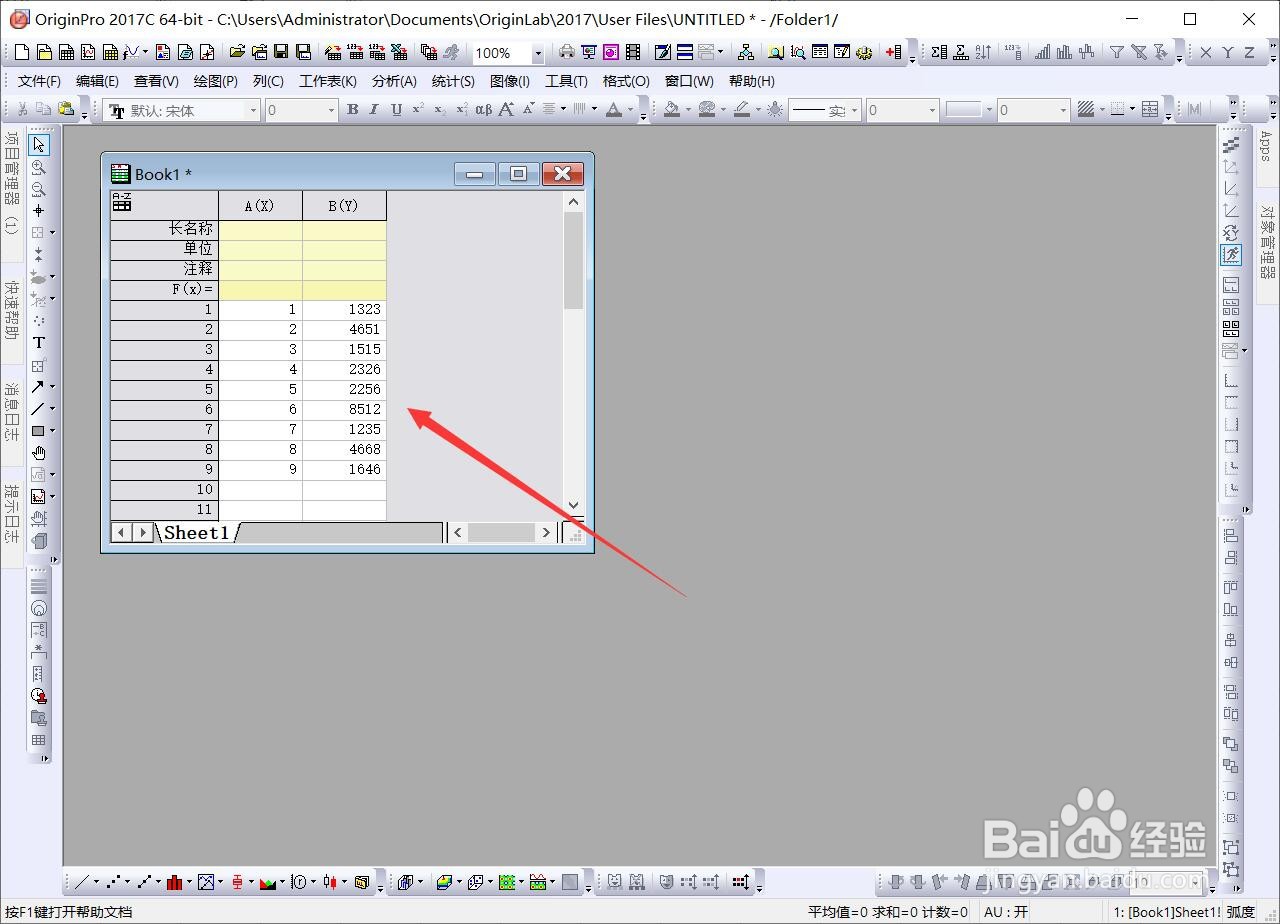Open the 帮助(H) menu

(x=751, y=81)
